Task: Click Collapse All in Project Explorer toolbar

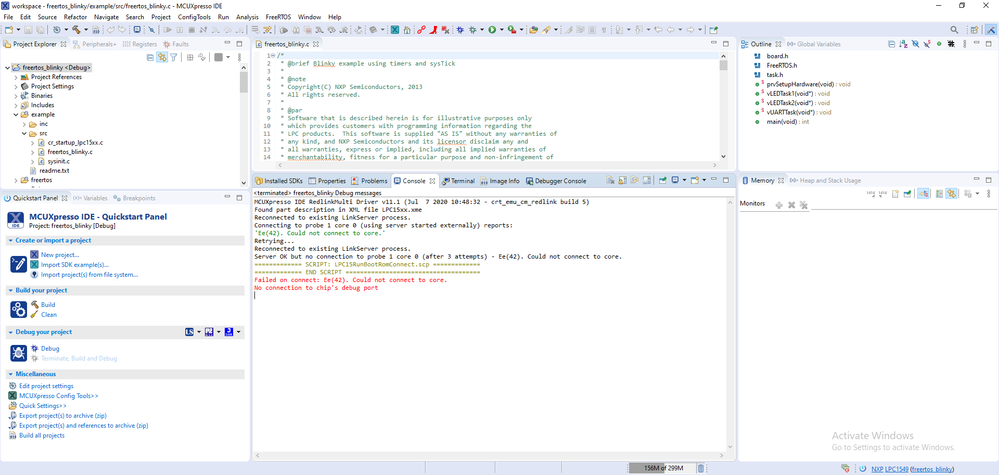Action: (x=150, y=57)
